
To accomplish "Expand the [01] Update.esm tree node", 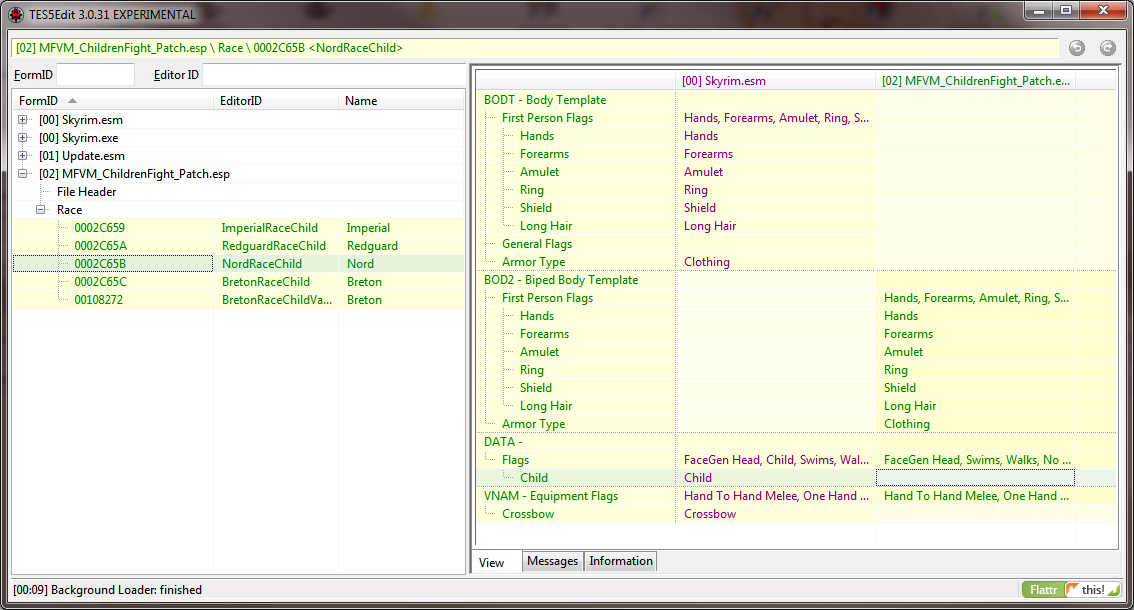I will 23,156.
